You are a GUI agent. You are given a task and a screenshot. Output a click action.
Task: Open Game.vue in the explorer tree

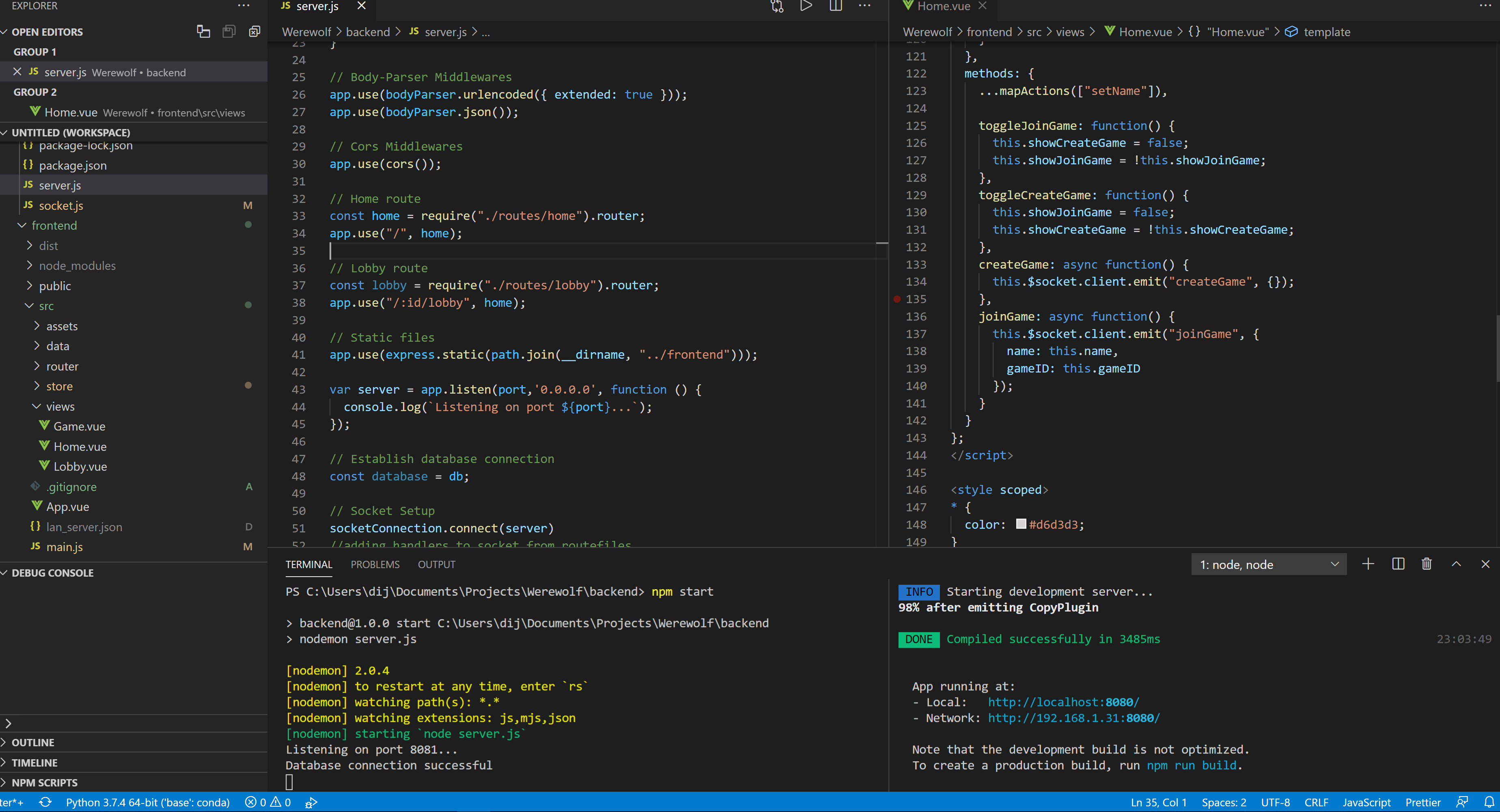click(79, 426)
